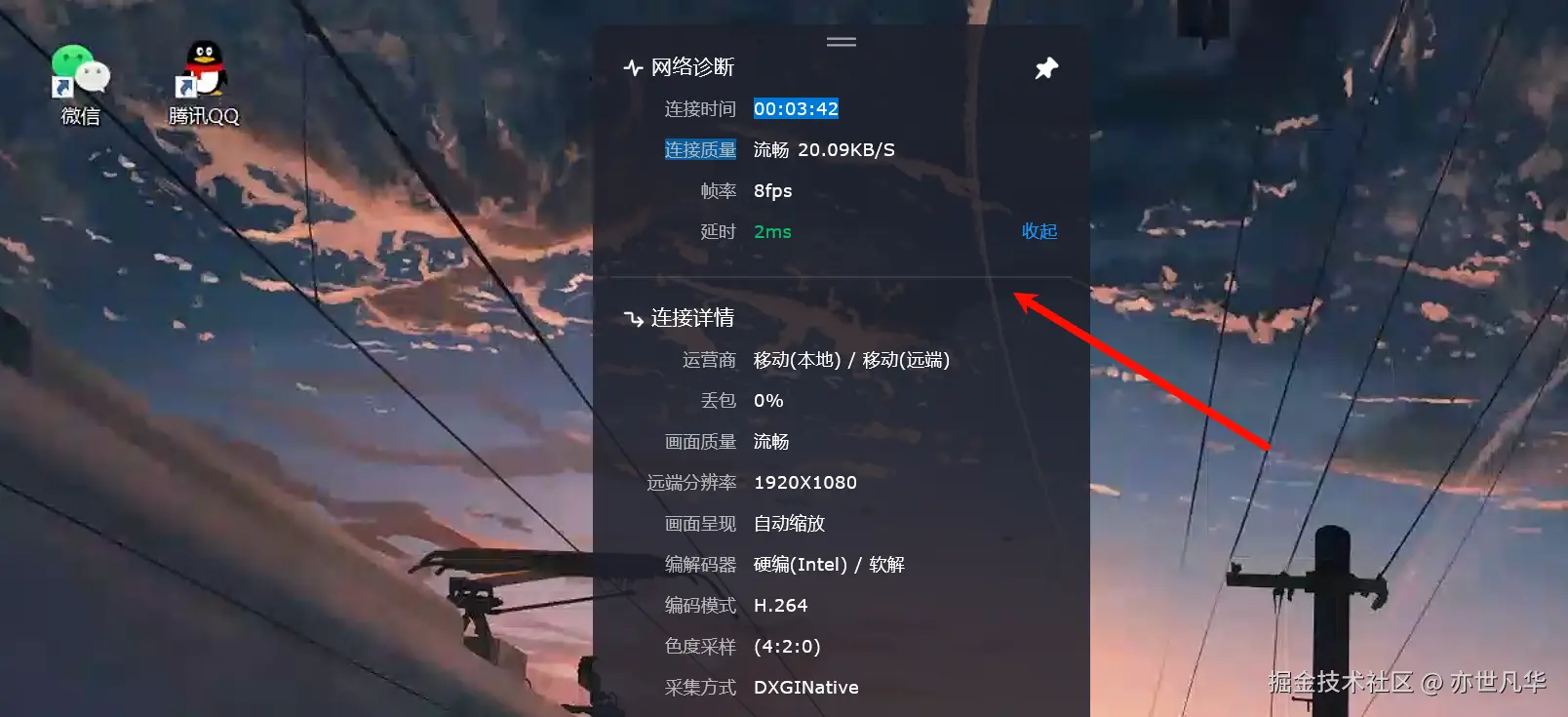Click the 流畅 20.09KB/S quality value

click(824, 149)
